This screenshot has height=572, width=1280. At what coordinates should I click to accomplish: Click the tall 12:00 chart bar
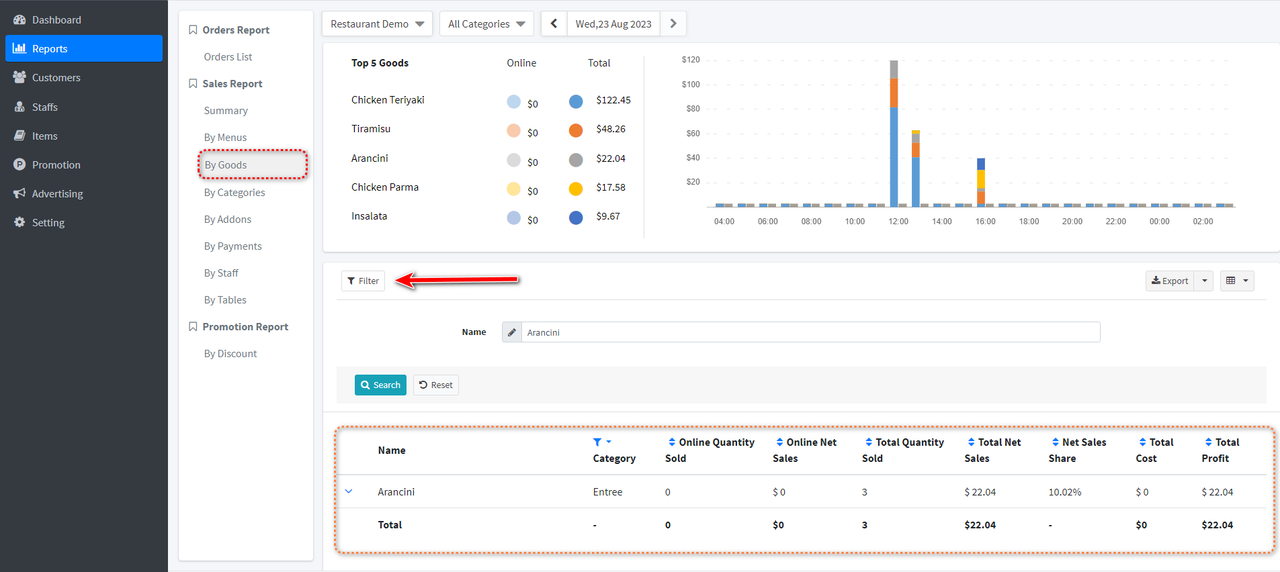(894, 132)
